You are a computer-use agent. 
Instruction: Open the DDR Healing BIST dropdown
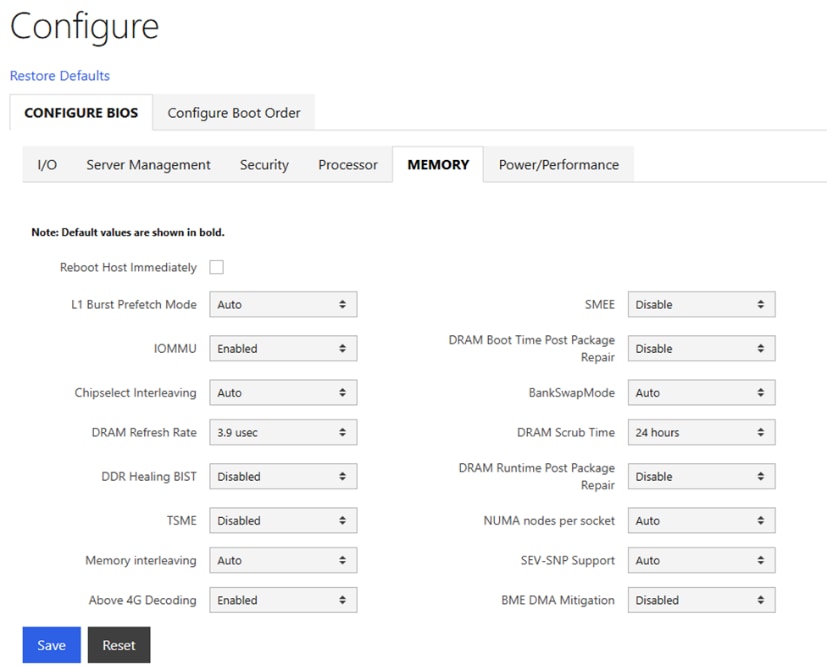[x=282, y=477]
